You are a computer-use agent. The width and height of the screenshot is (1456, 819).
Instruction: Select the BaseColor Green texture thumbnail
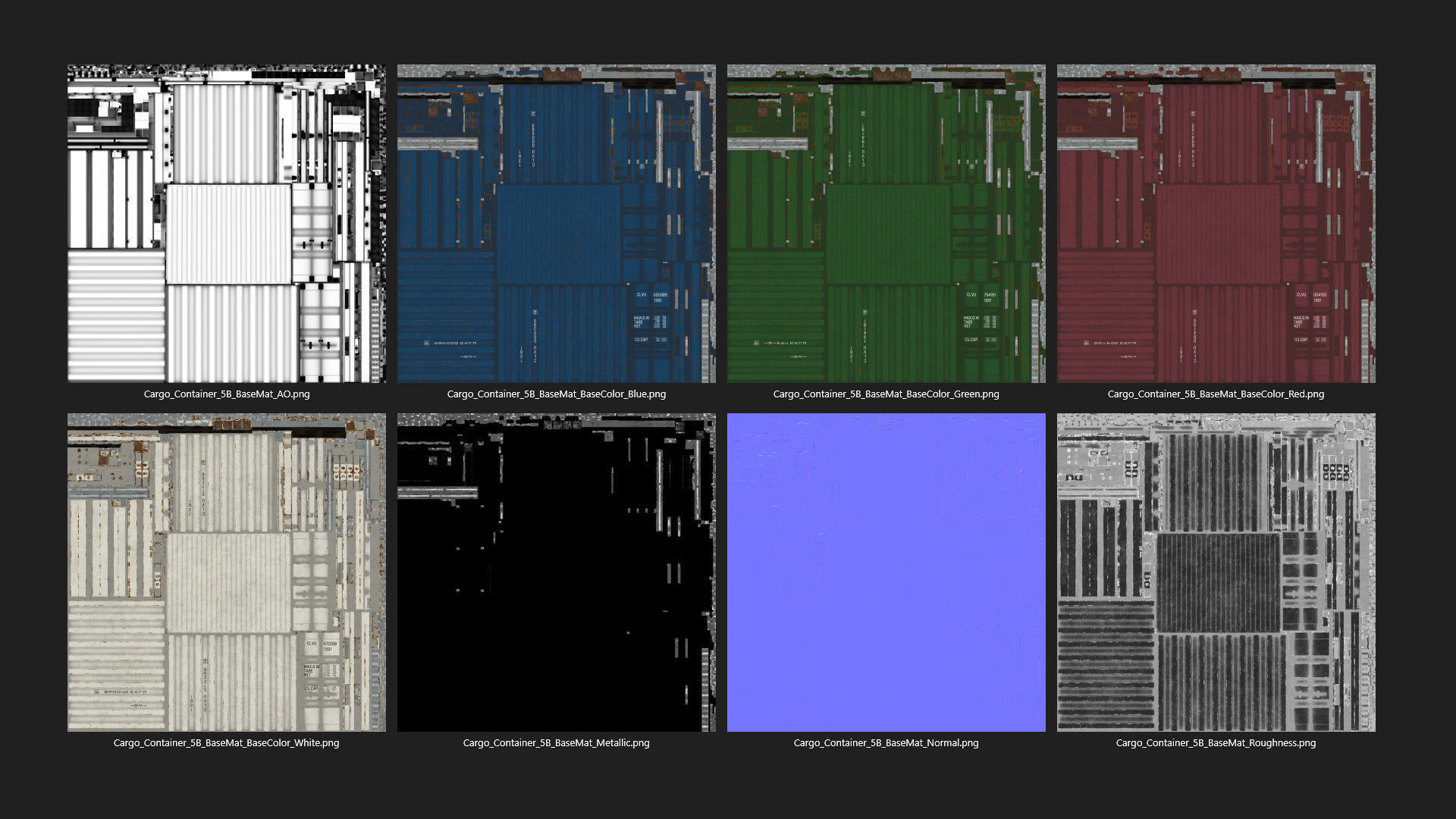click(886, 223)
